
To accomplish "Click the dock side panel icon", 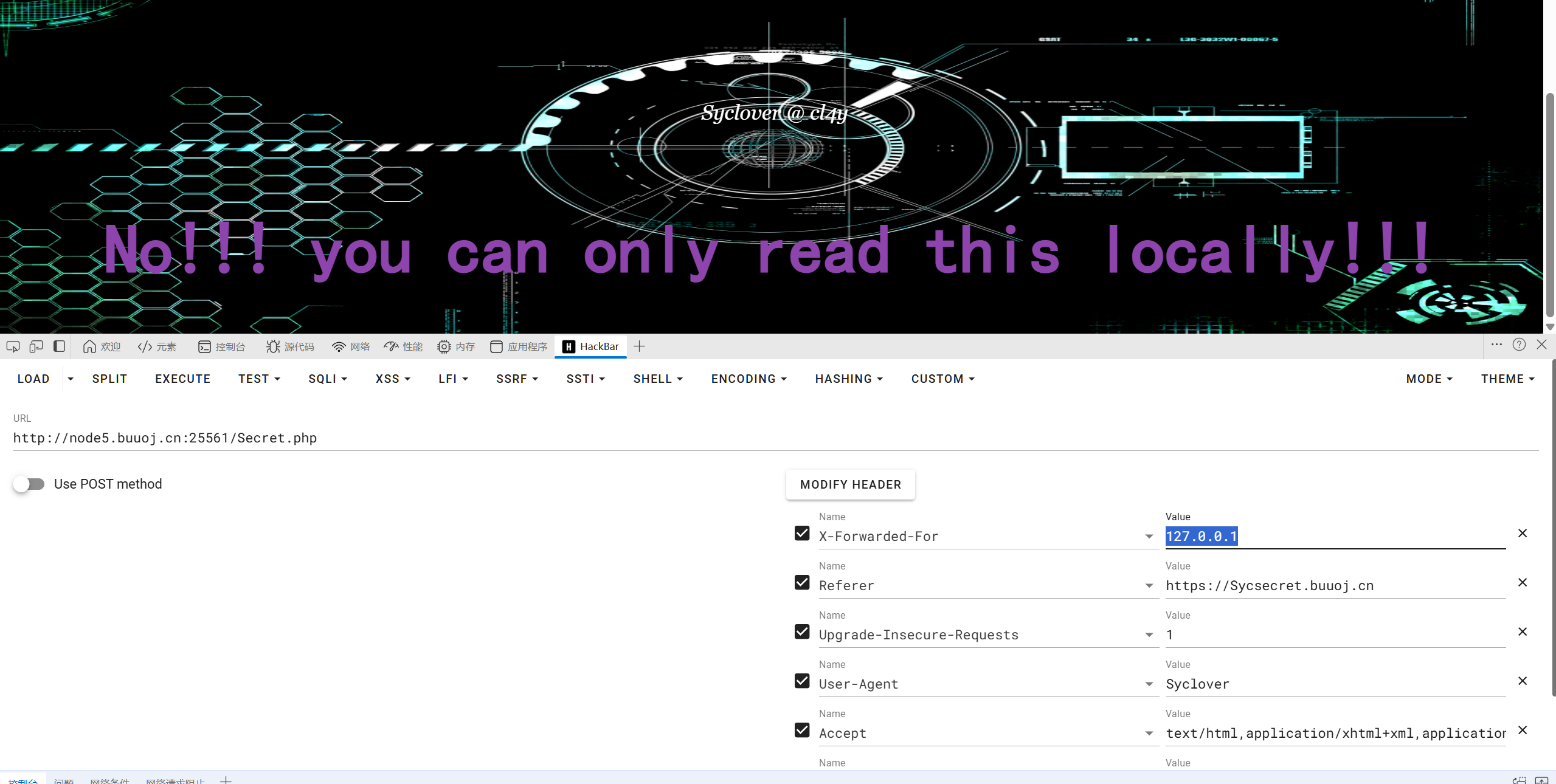I will (59, 346).
